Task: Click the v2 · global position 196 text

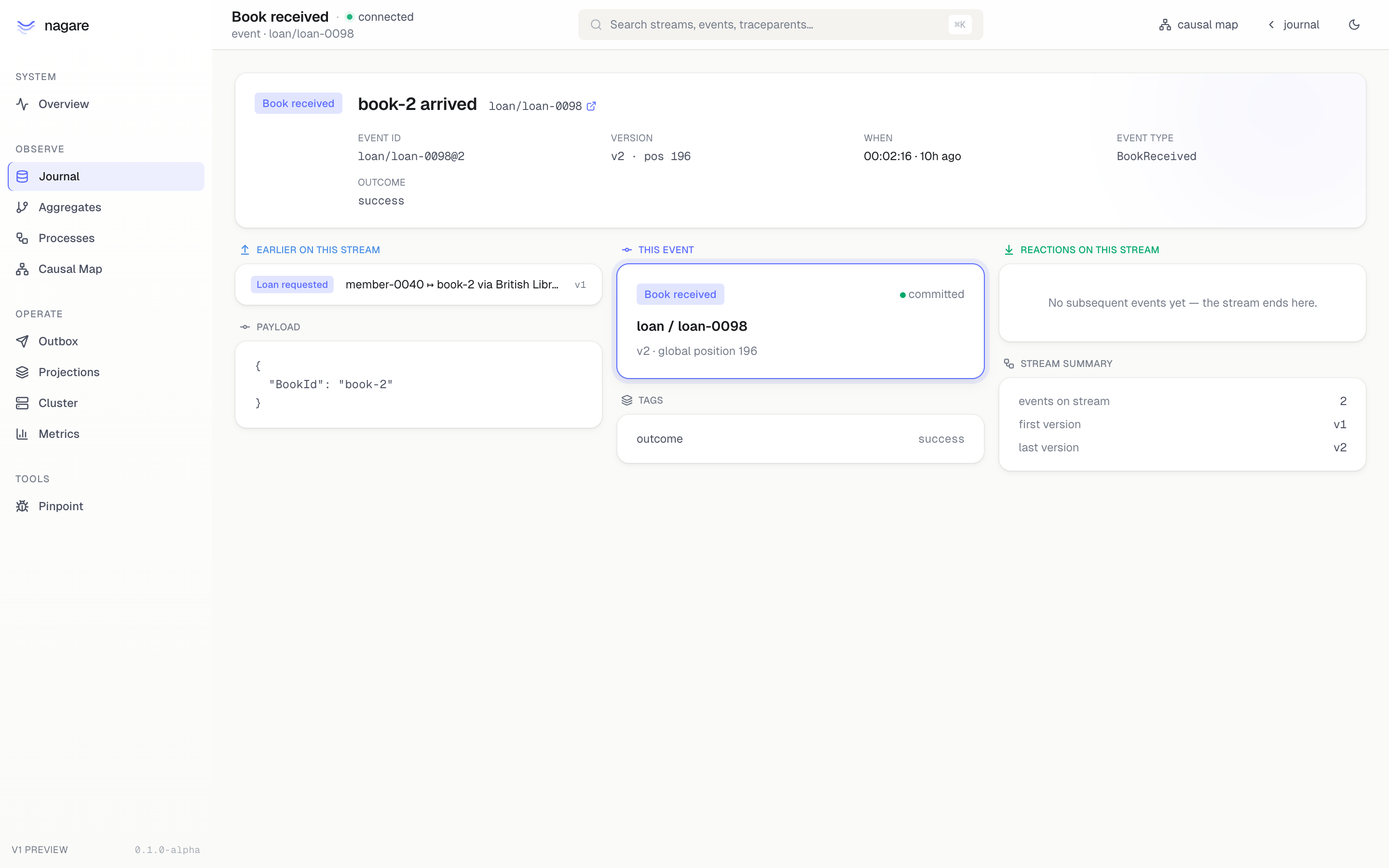Action: (696, 352)
